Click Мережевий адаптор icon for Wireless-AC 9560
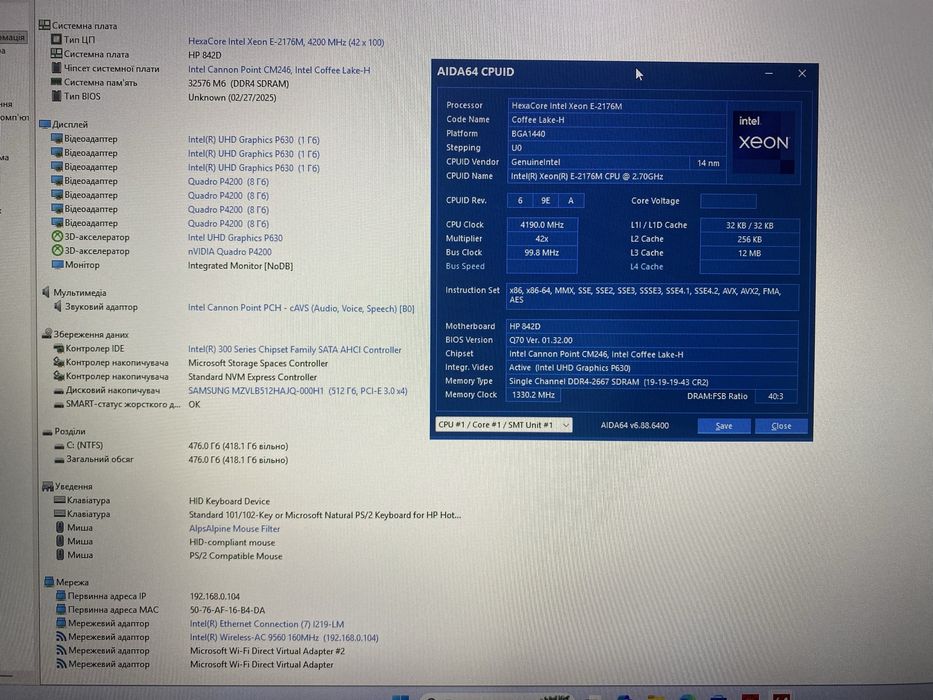This screenshot has width=933, height=700. pos(61,636)
